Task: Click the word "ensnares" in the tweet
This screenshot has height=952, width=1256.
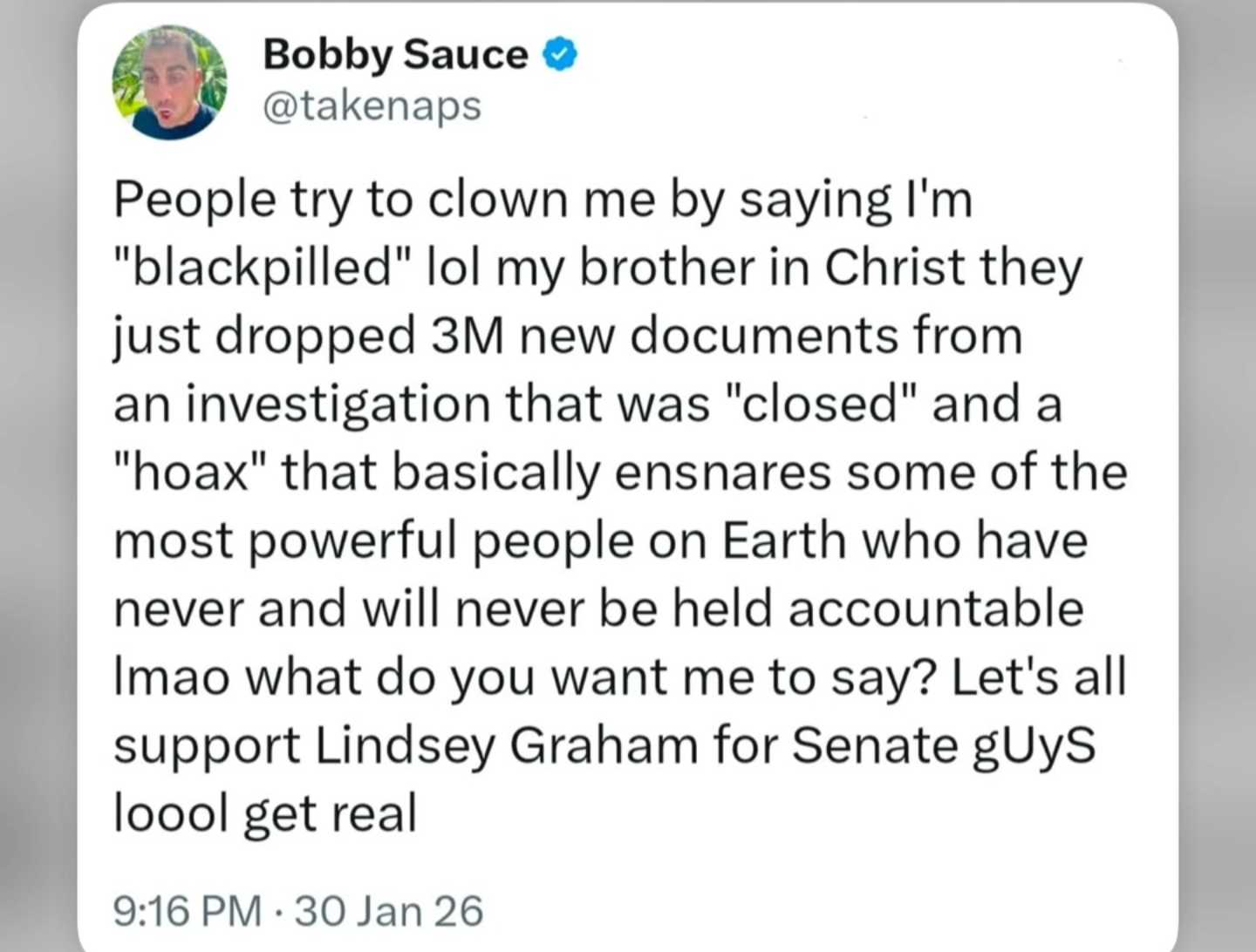Action: point(723,472)
